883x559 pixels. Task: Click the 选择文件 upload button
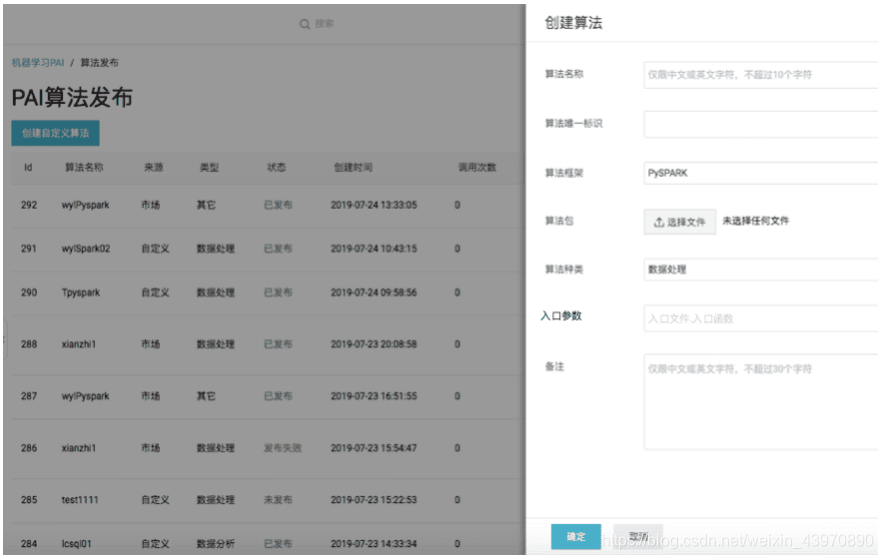pos(680,222)
